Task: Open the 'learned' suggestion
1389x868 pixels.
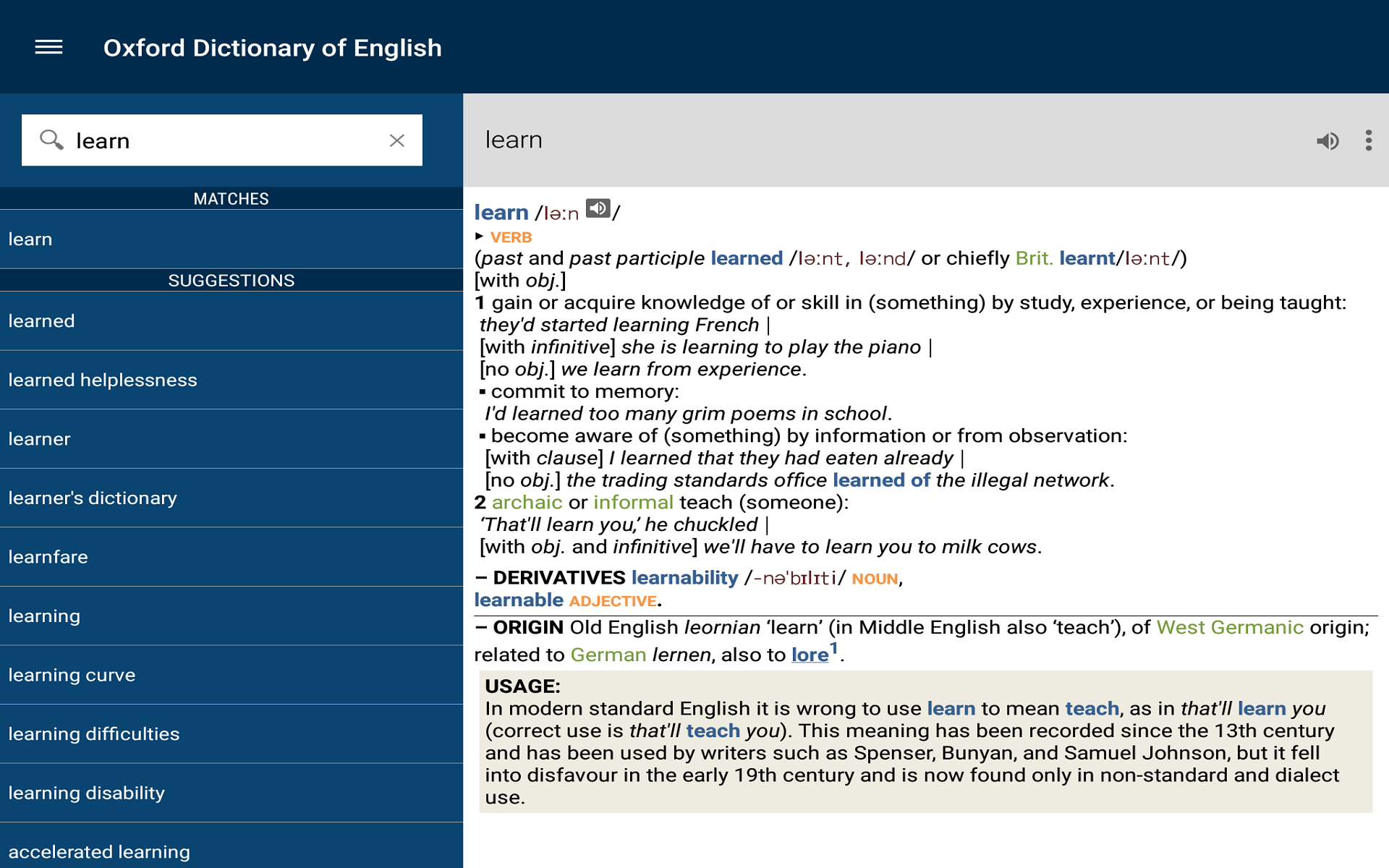Action: pyautogui.click(x=231, y=321)
